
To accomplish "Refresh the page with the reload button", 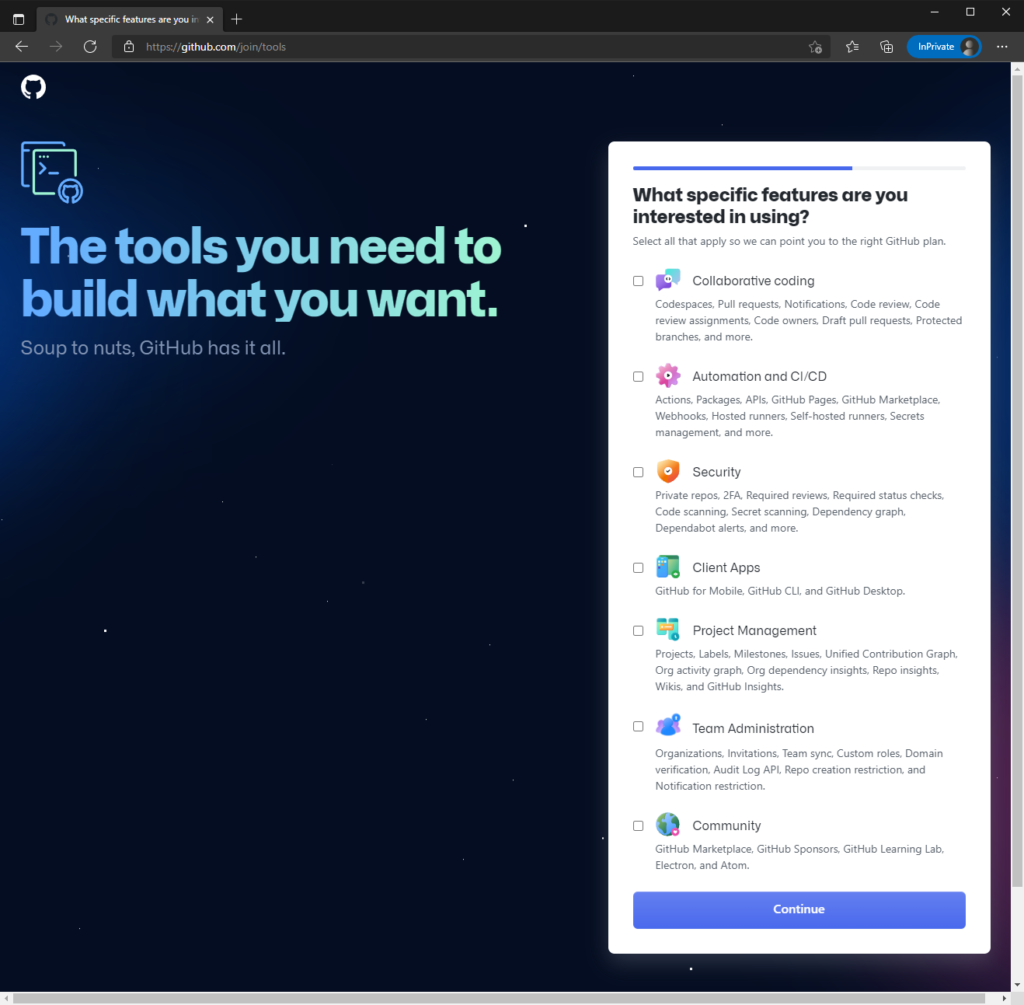I will 90,47.
